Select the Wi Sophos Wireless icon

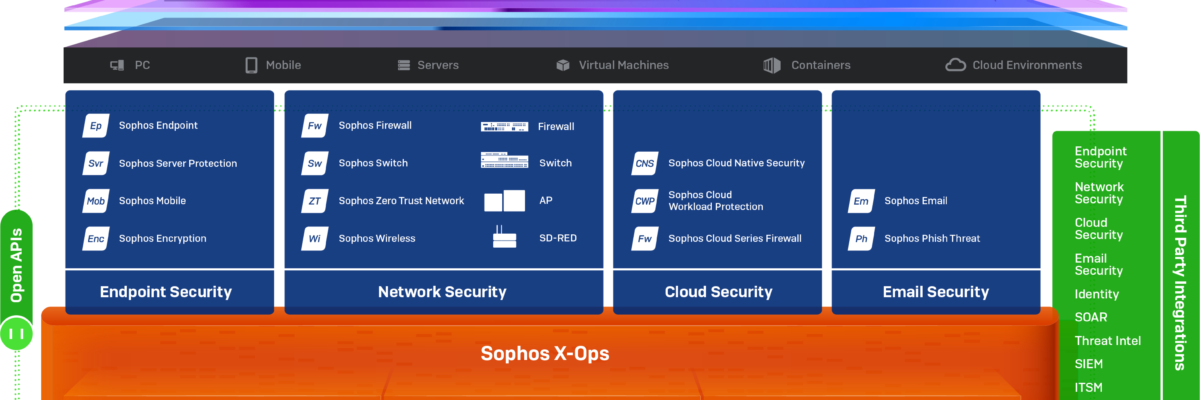click(x=315, y=239)
